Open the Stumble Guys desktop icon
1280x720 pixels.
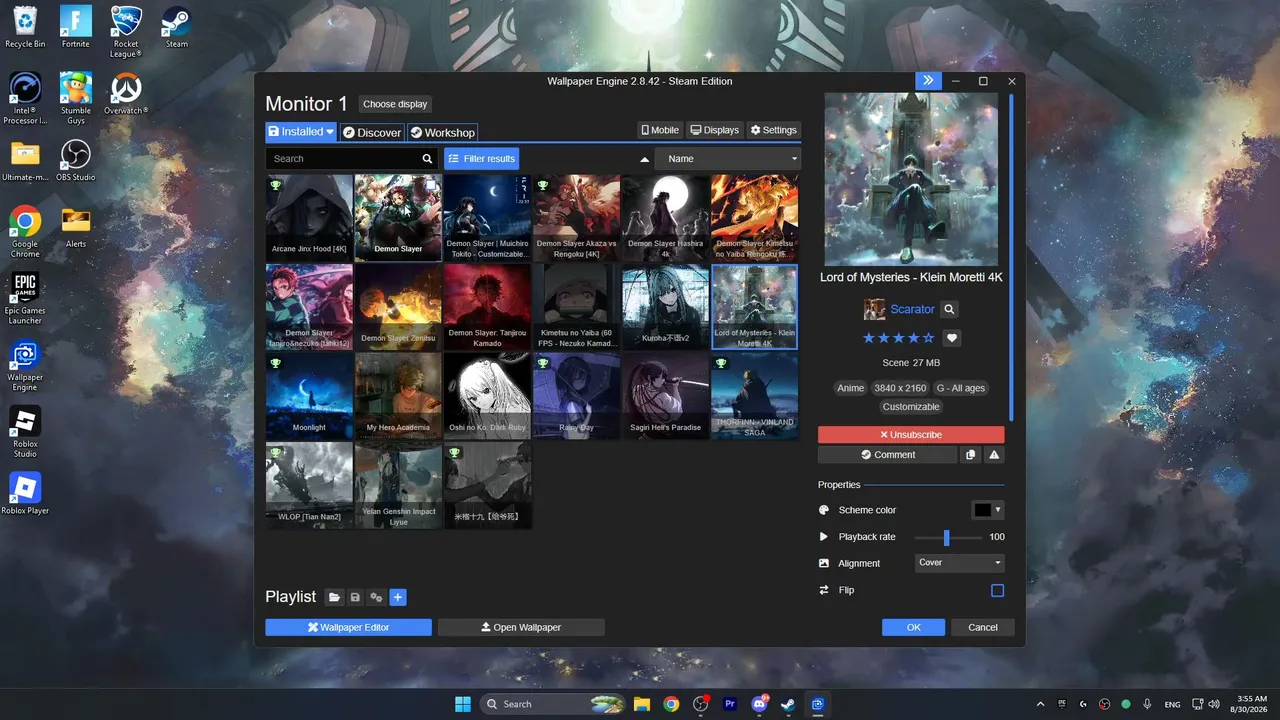click(x=76, y=98)
